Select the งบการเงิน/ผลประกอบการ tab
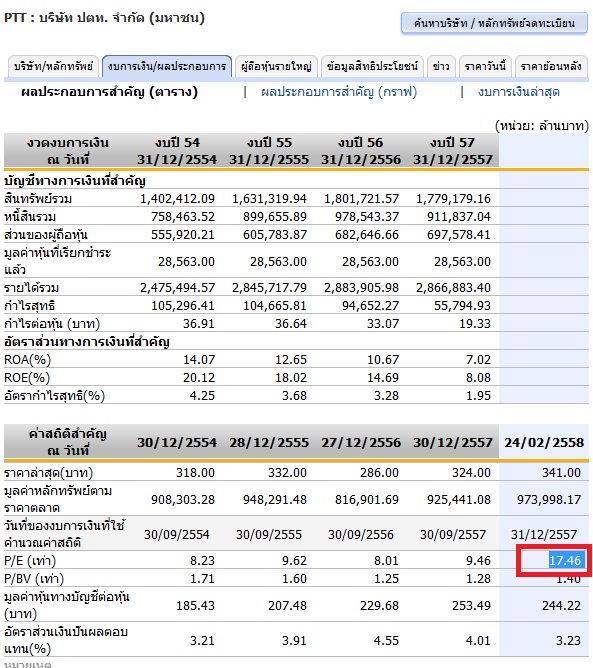The image size is (593, 668). click(167, 66)
